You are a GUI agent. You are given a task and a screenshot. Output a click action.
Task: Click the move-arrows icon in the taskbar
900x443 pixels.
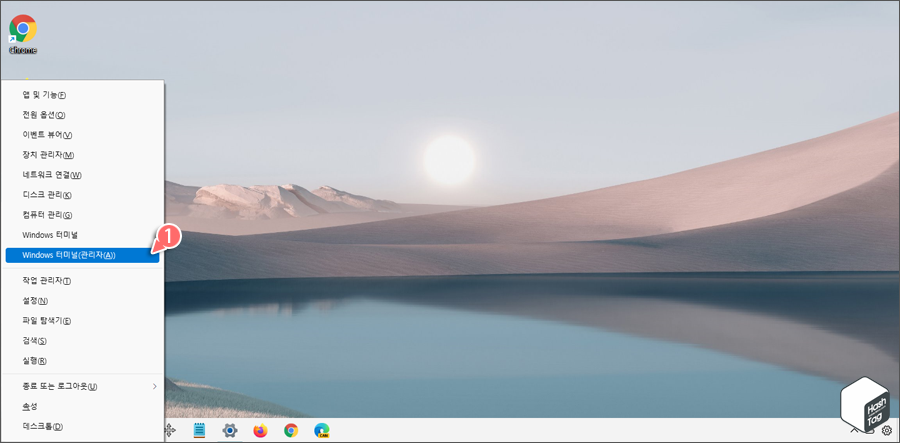170,430
